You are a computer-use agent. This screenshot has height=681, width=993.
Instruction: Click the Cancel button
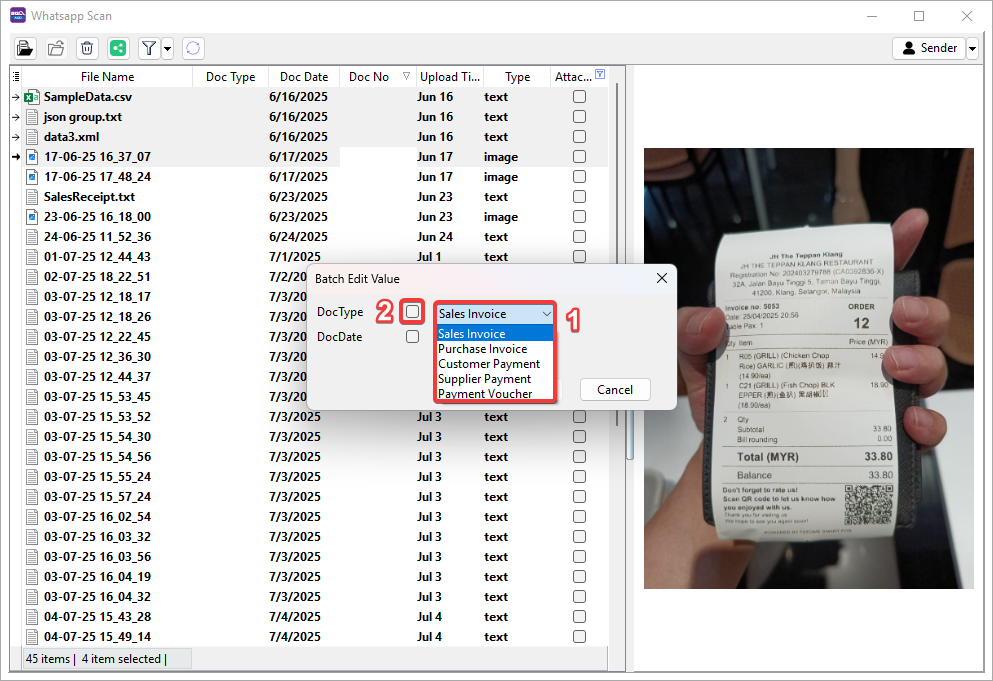coord(614,389)
